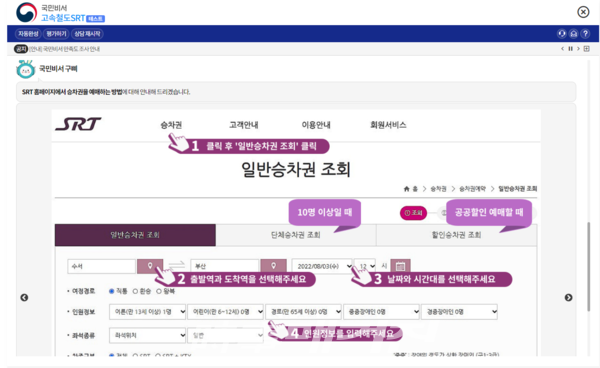Click the 승차권 breadcrumb link
The width and height of the screenshot is (600, 368).
(x=439, y=189)
